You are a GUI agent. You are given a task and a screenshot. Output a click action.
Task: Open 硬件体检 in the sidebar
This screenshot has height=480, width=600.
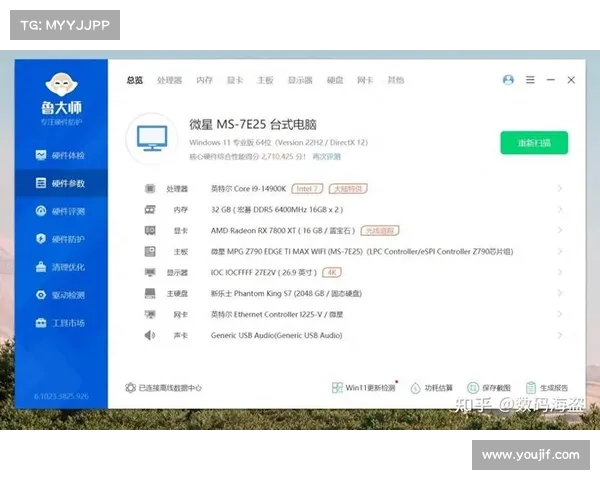(x=60, y=156)
